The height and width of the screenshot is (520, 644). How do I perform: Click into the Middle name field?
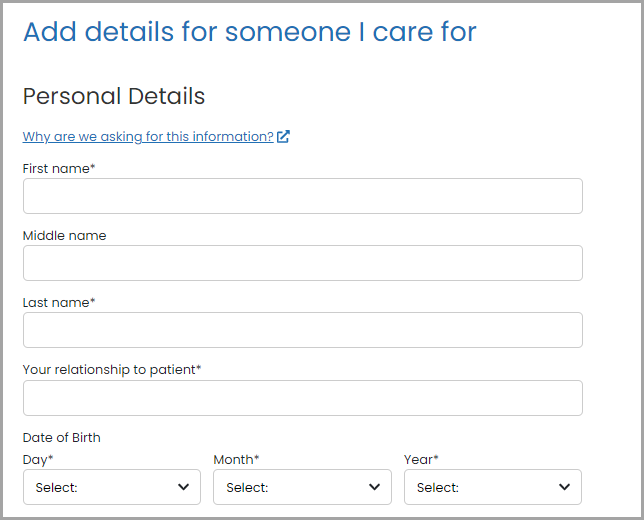[x=302, y=263]
